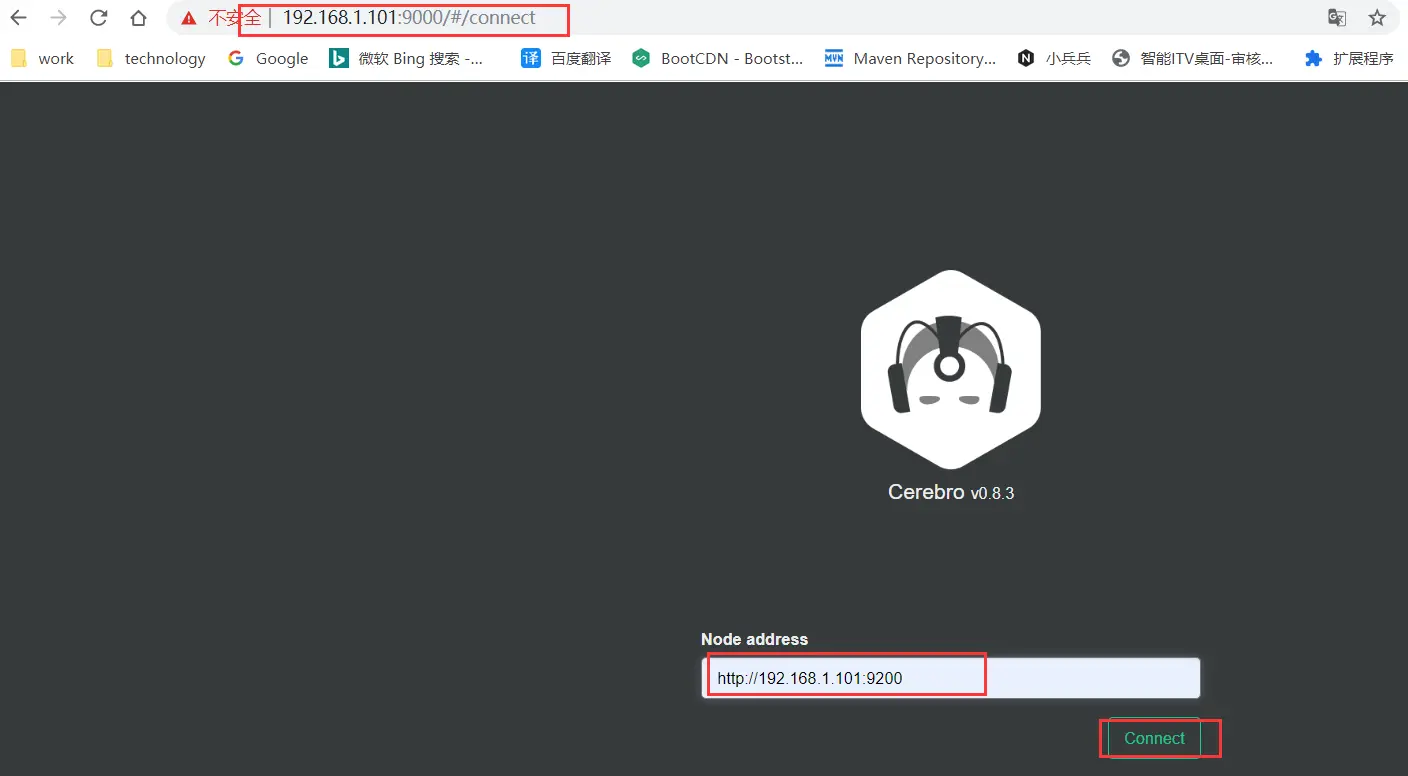
Task: Open the 扩展程序 extensions bookmark
Action: click(1349, 58)
